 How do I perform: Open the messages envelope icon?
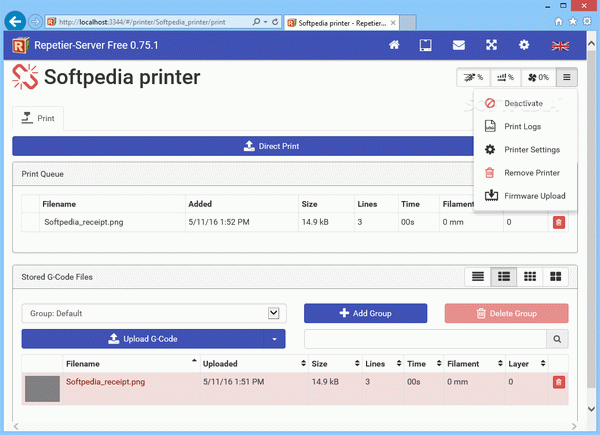tap(458, 45)
